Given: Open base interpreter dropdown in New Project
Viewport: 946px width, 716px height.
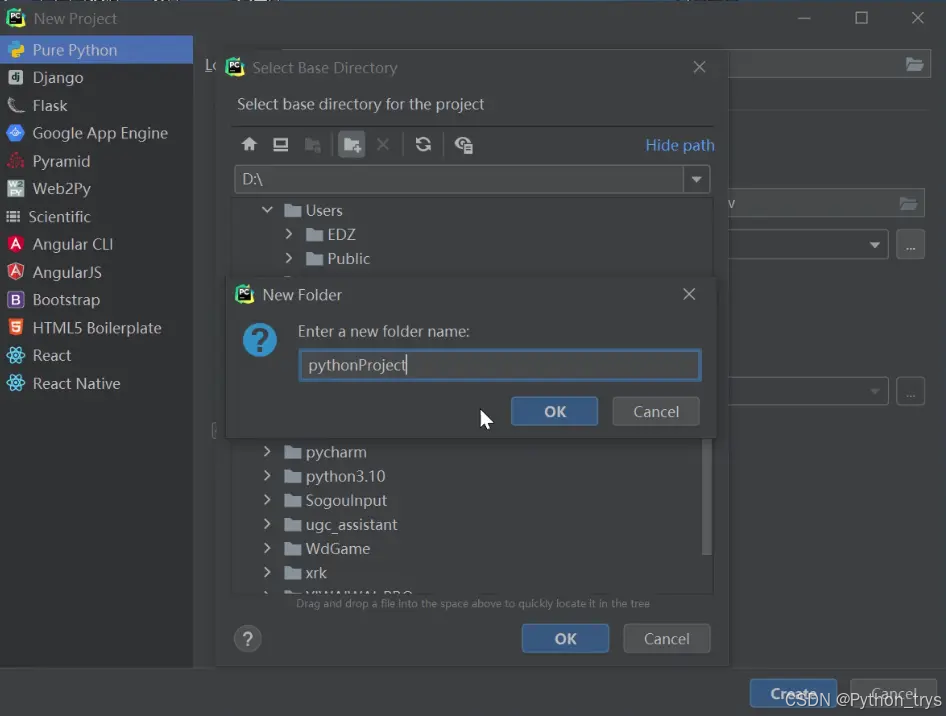Looking at the screenshot, I should click(874, 245).
